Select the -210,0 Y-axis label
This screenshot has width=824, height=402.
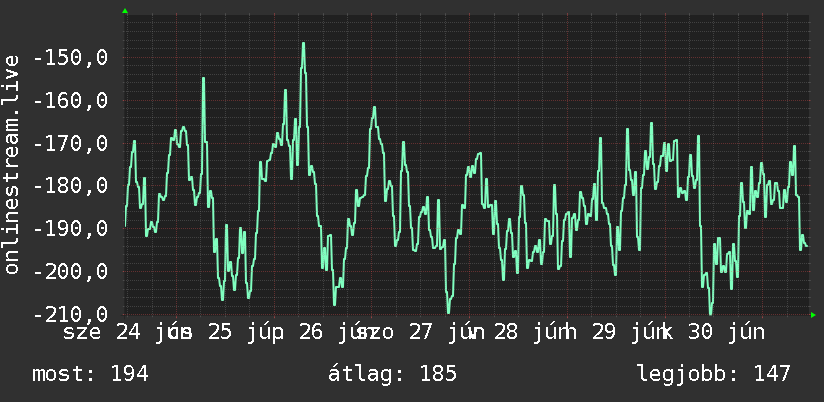coord(71,314)
